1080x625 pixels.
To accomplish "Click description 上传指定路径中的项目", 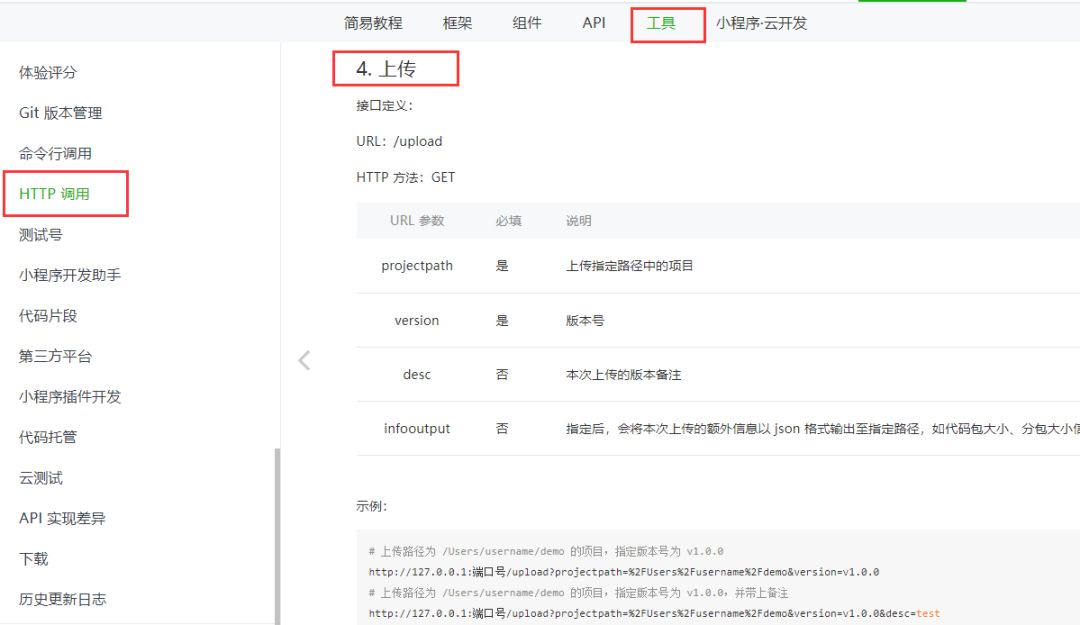I will tap(630, 266).
